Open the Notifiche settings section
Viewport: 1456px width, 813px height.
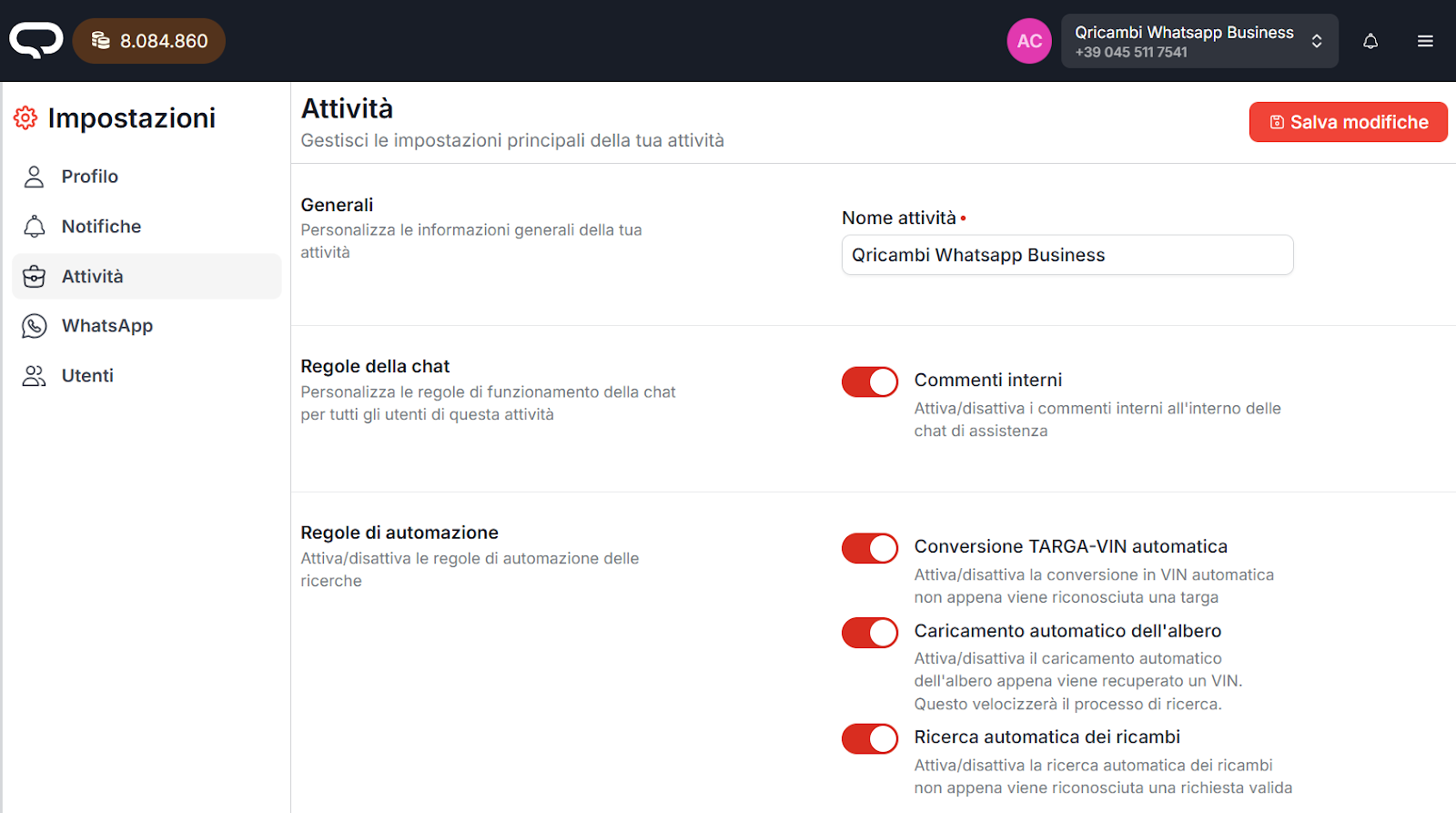click(101, 227)
